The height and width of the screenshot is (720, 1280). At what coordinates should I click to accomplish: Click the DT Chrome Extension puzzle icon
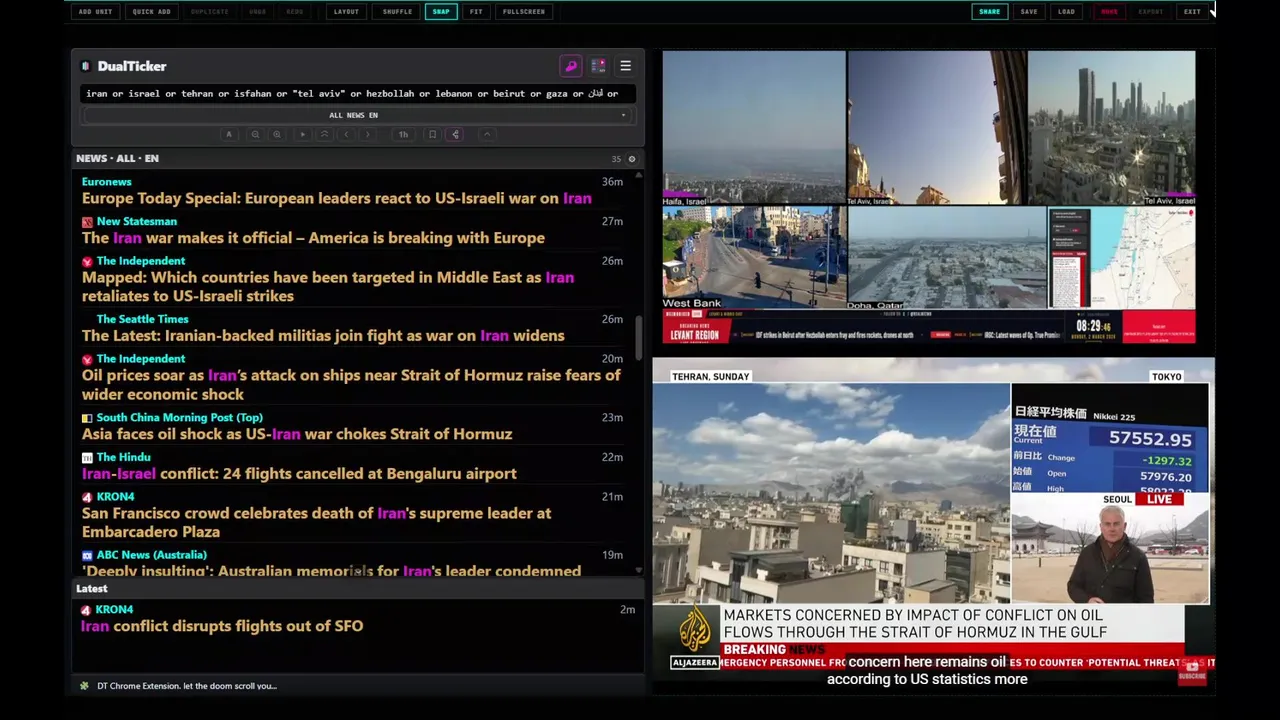[x=85, y=686]
